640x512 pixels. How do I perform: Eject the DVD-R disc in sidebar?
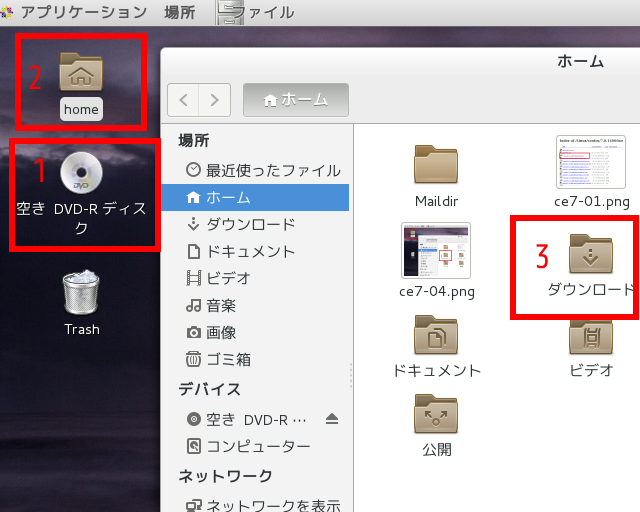(x=333, y=420)
